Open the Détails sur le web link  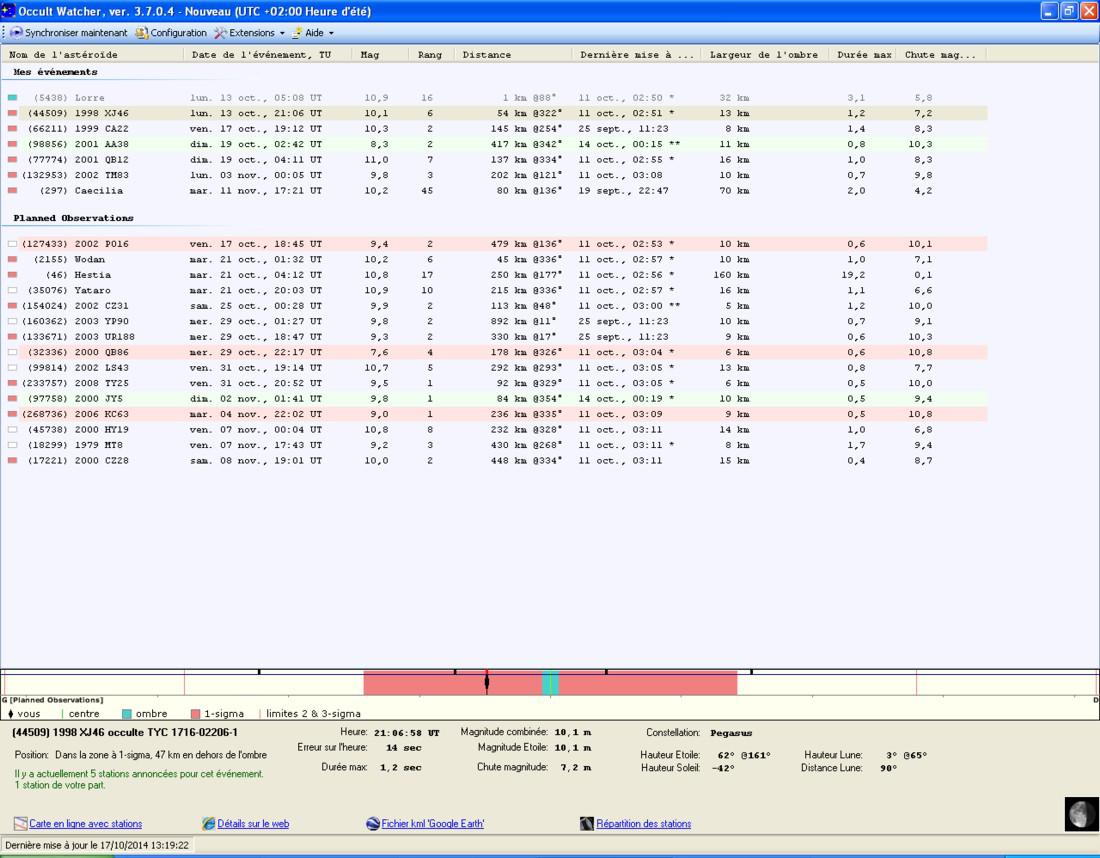click(253, 824)
